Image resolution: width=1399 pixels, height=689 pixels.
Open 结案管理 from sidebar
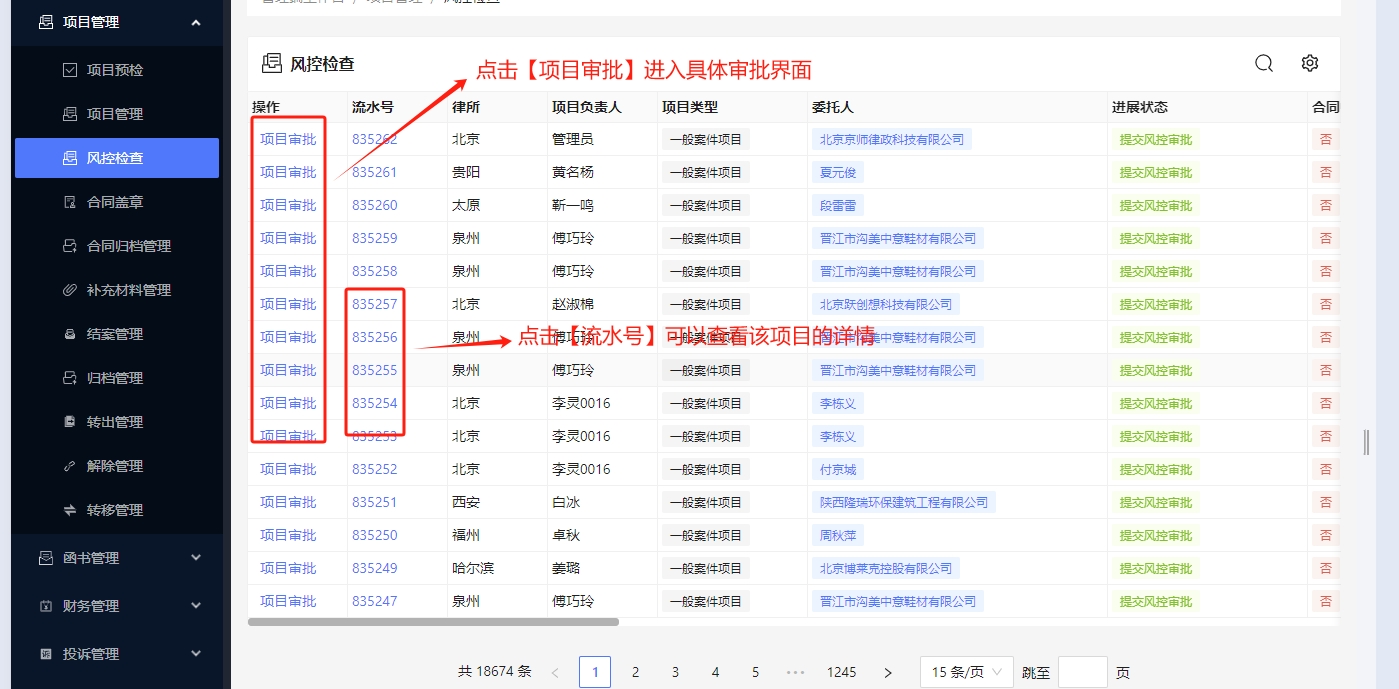(x=115, y=334)
